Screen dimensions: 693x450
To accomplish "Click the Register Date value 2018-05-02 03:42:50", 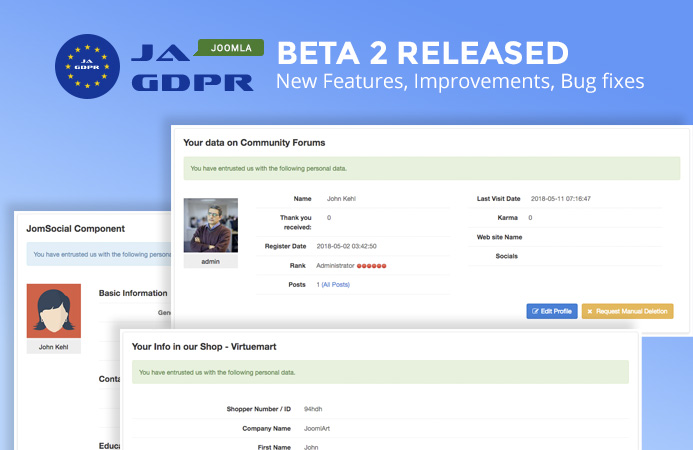I will (x=346, y=246).
